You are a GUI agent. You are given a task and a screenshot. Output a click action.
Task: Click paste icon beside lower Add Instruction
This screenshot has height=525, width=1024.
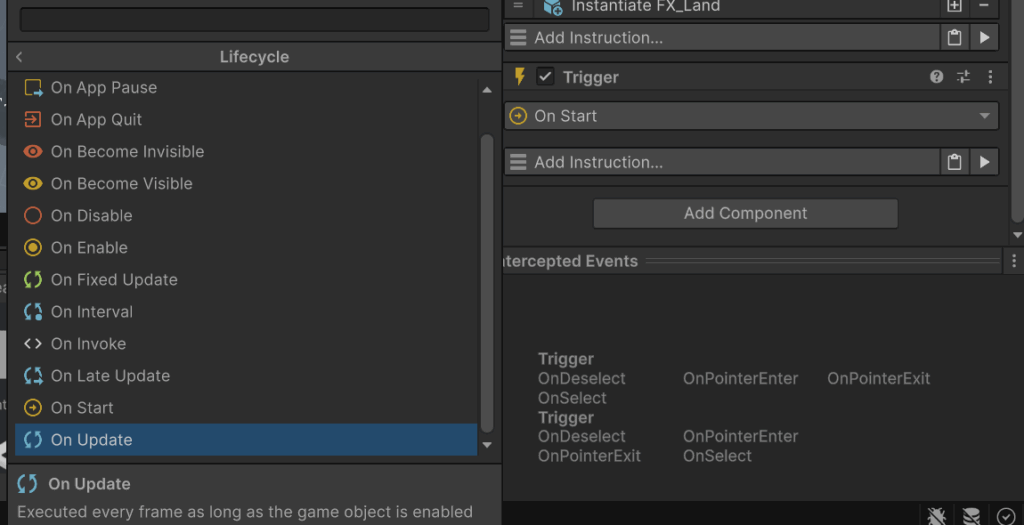[955, 162]
